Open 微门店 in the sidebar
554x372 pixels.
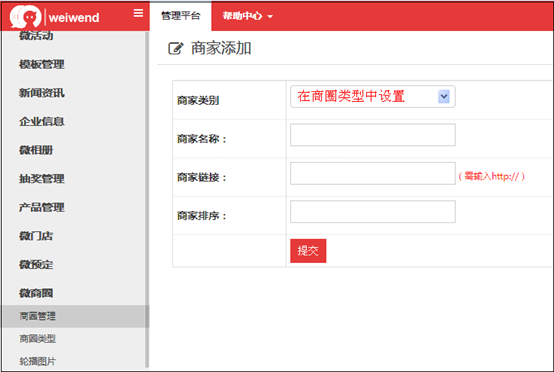coord(36,236)
